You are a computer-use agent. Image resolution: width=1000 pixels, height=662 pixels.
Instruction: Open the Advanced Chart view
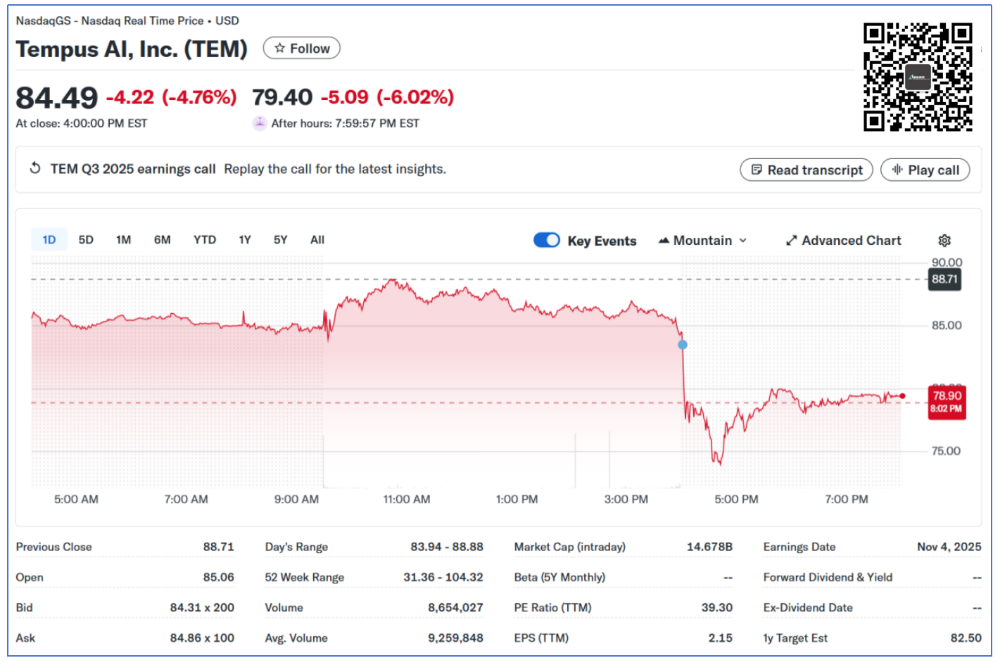pos(843,241)
